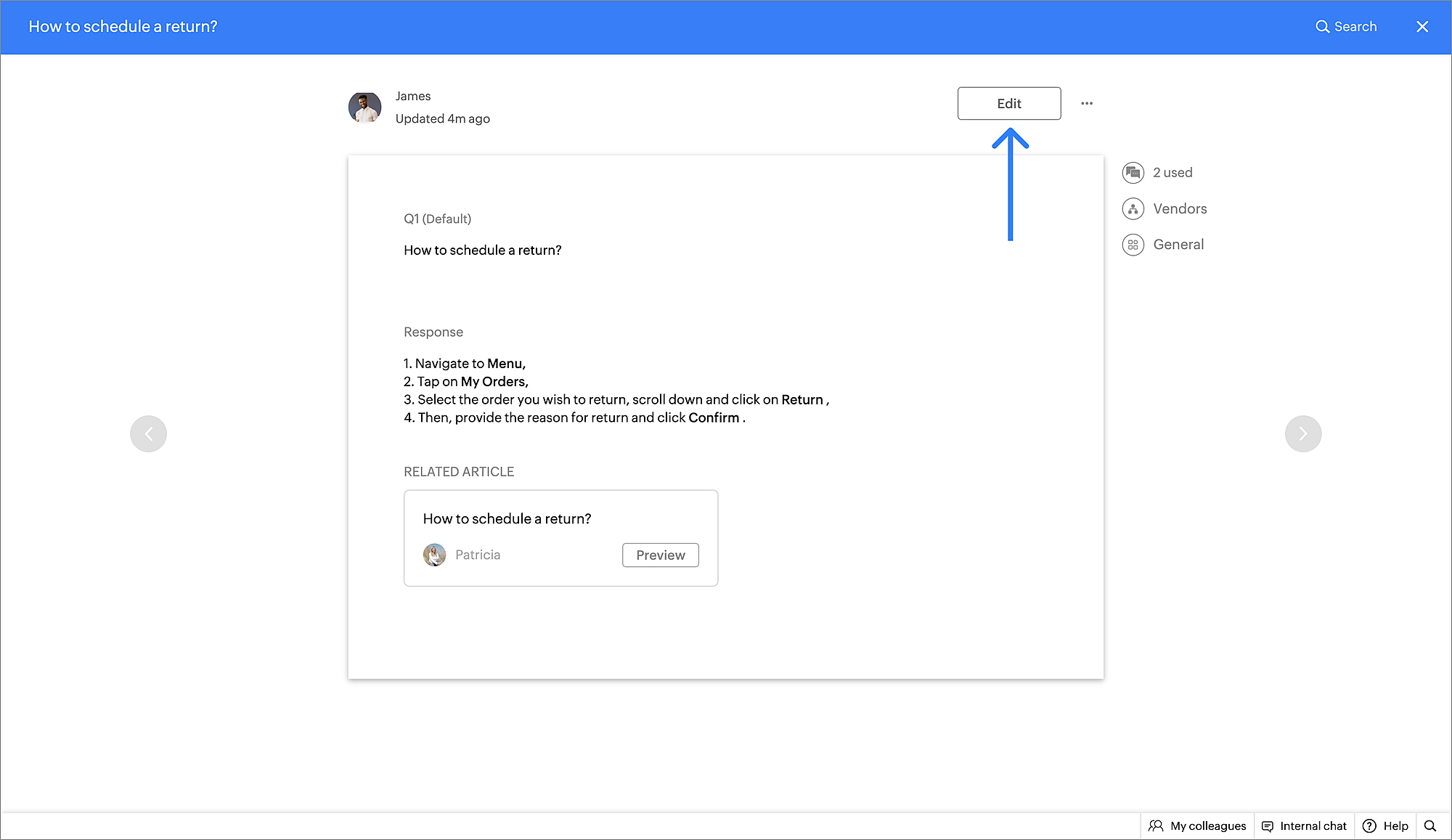The width and height of the screenshot is (1452, 840).
Task: Open Internal chat in bottom bar
Action: click(x=1304, y=825)
